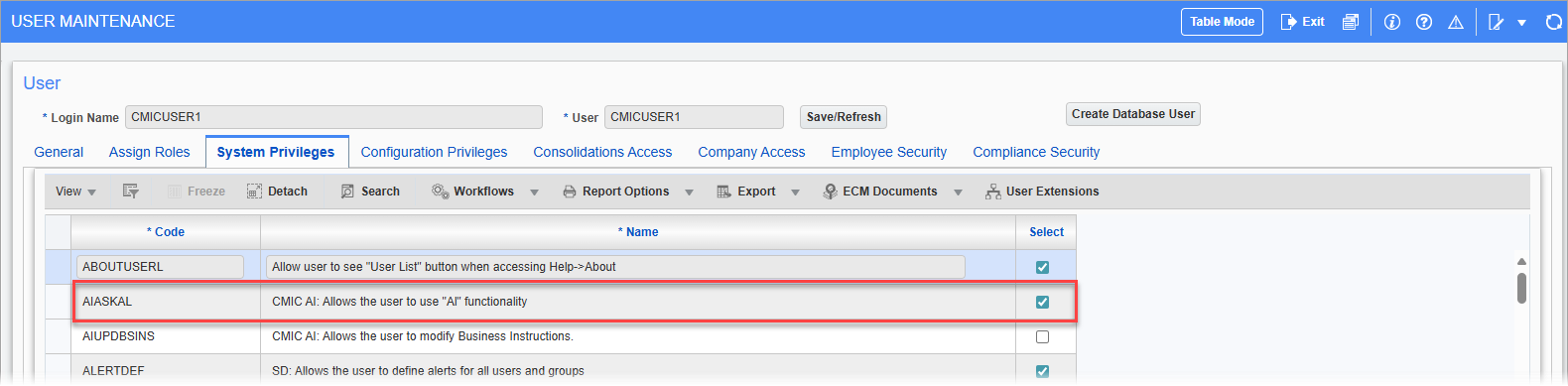Uncheck Select box for ABOUTUSERL row
1568x386 pixels.
(x=1042, y=267)
